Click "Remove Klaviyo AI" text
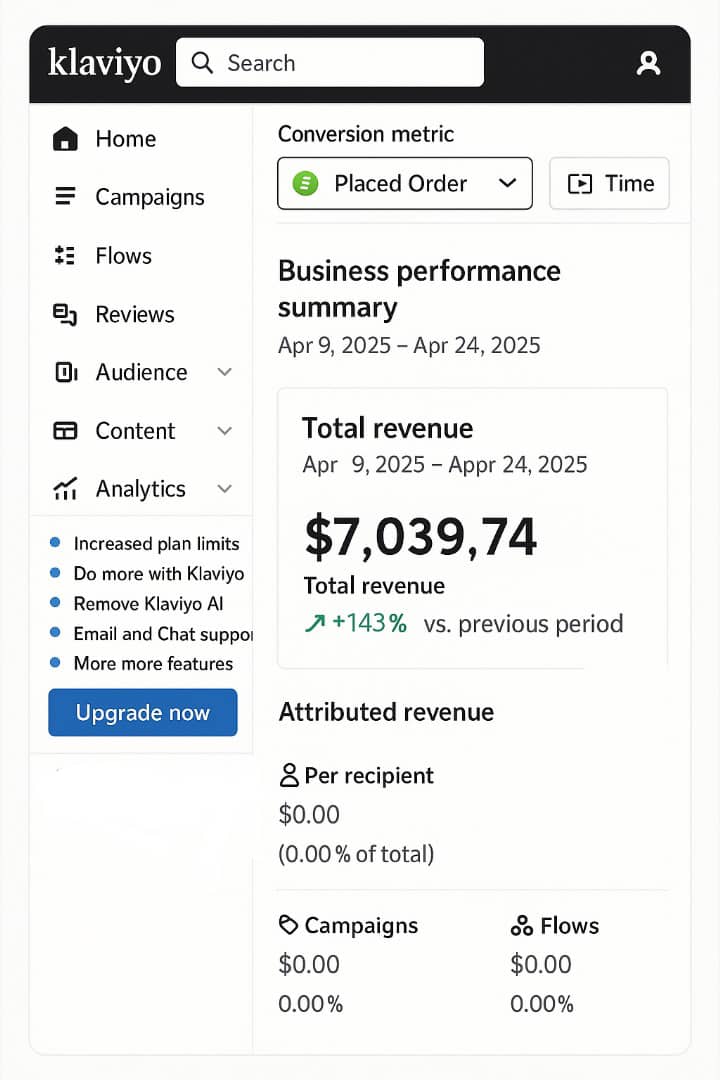The image size is (720, 1080). tap(148, 603)
